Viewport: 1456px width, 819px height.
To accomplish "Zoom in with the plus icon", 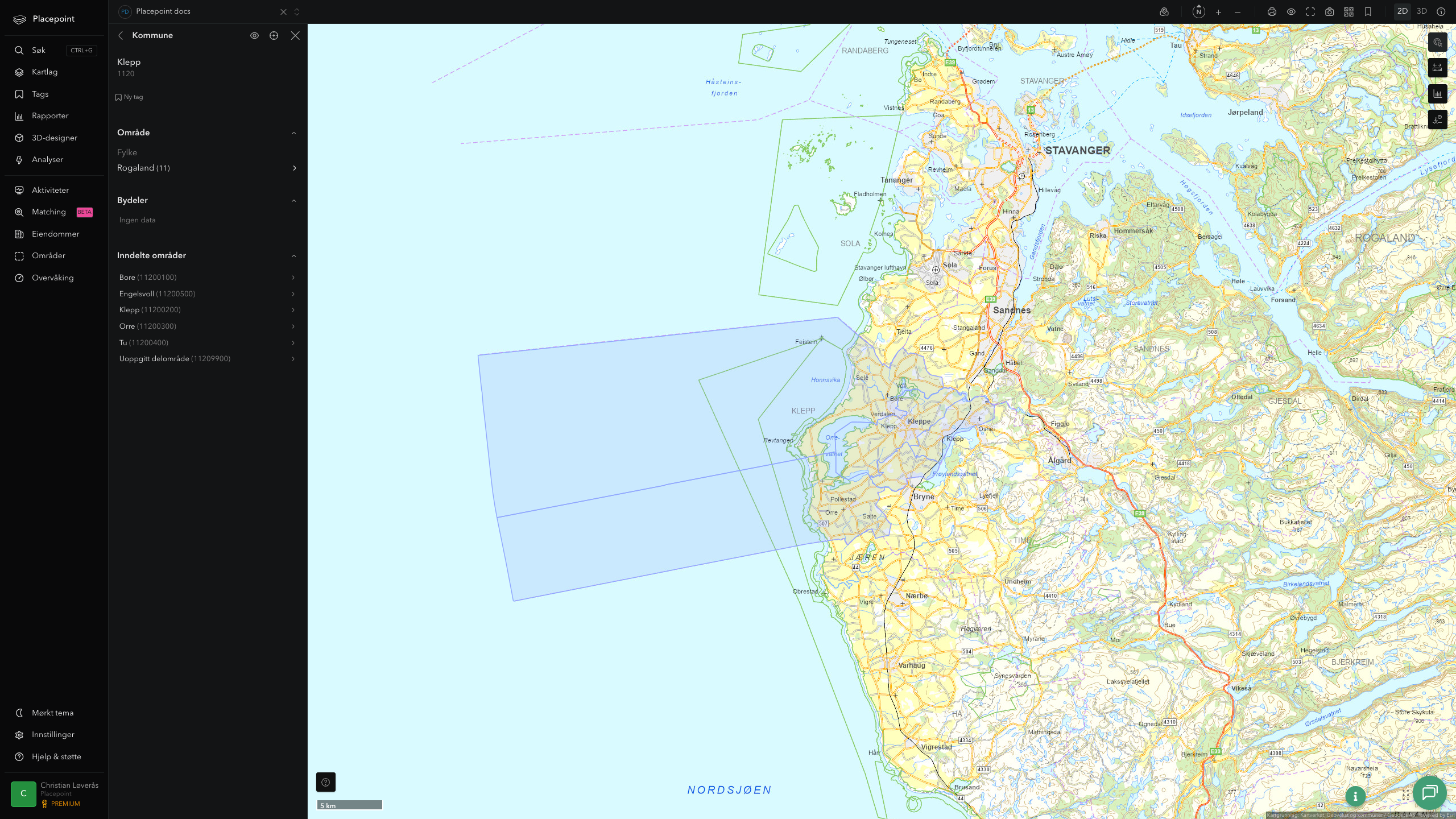I will click(1218, 12).
